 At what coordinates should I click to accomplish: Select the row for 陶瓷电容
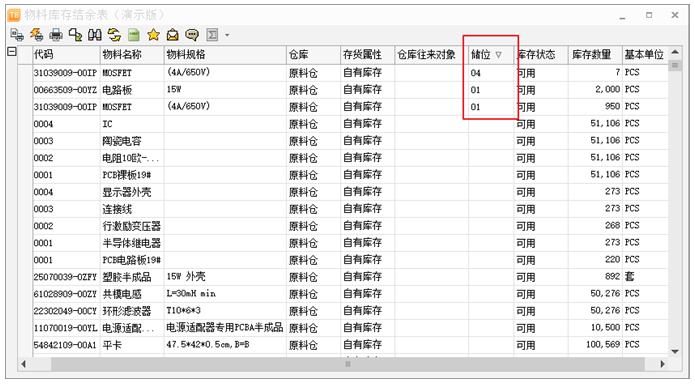coord(343,141)
